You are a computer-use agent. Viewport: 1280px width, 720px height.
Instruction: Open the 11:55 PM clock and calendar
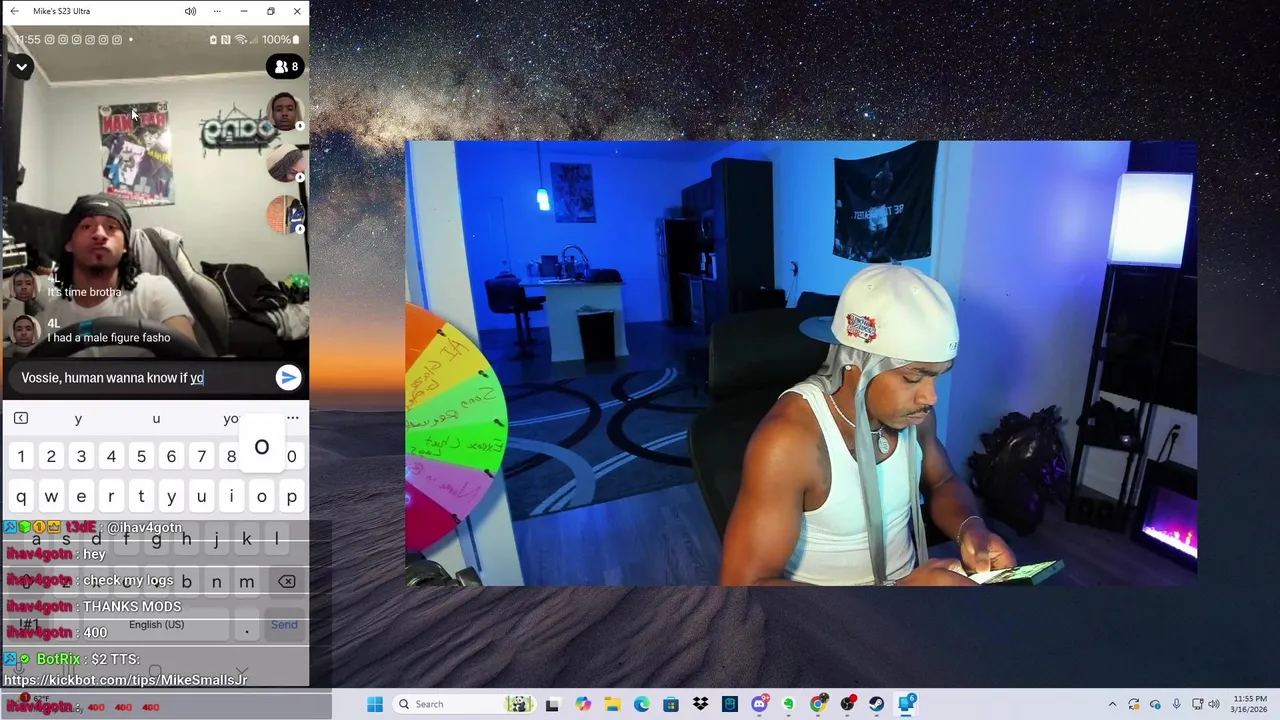1250,704
